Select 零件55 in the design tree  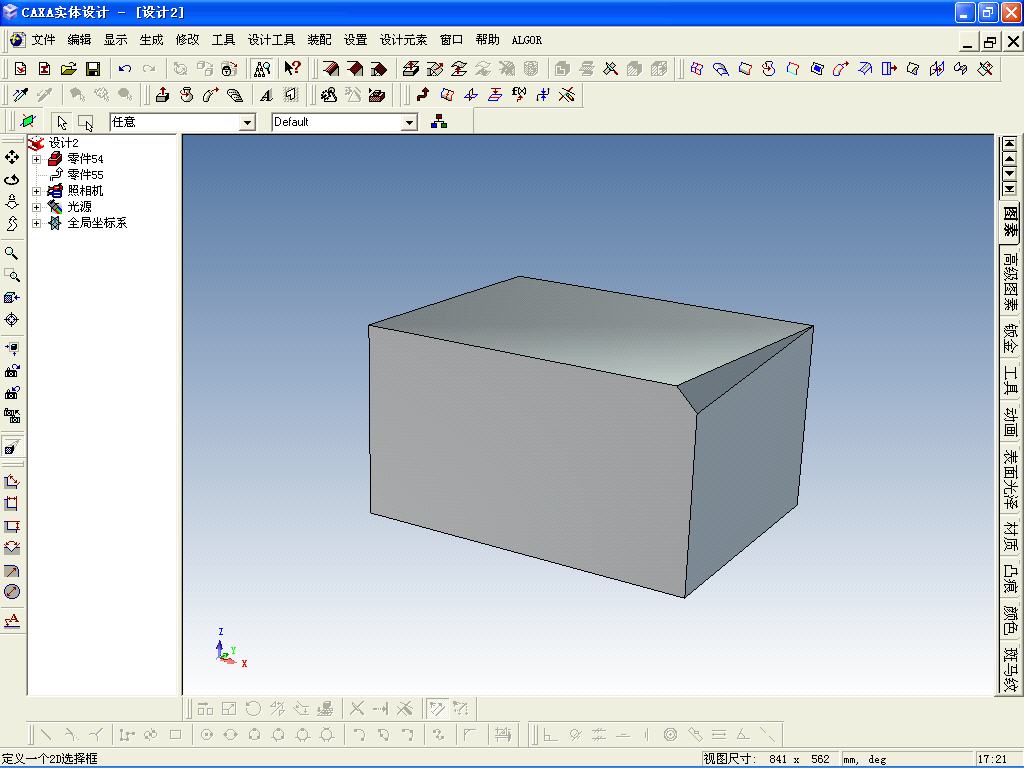(x=86, y=175)
